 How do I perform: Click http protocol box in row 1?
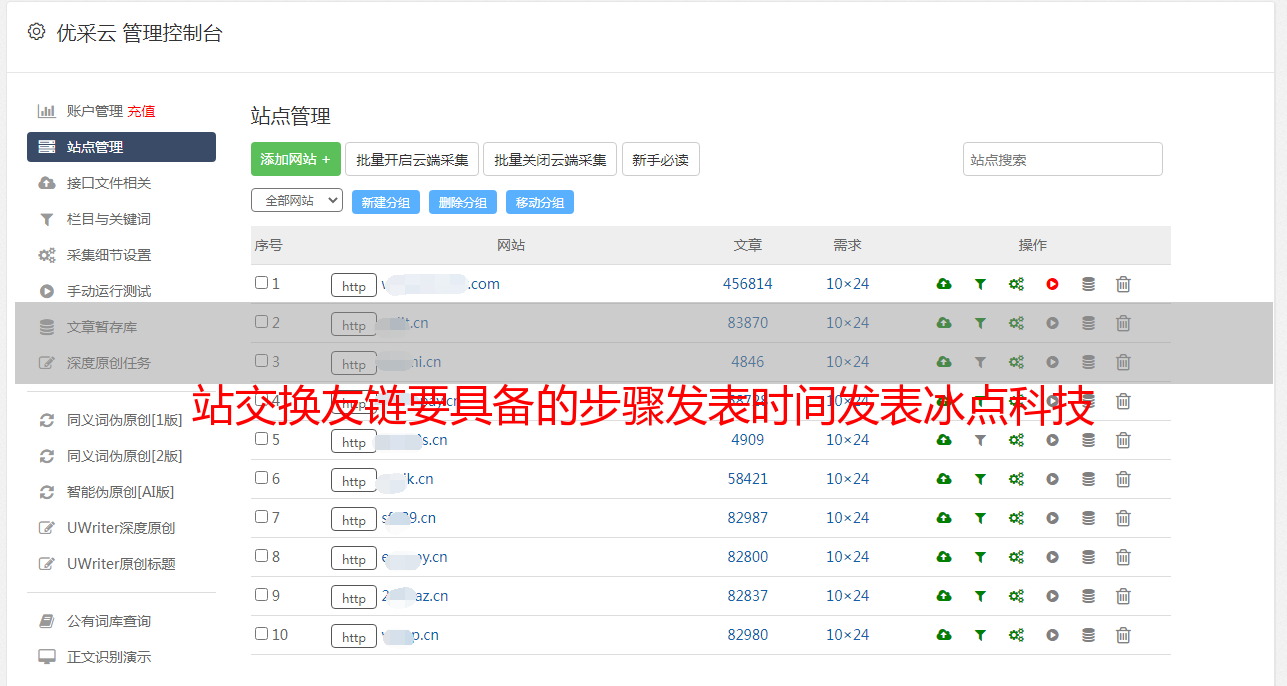354,286
